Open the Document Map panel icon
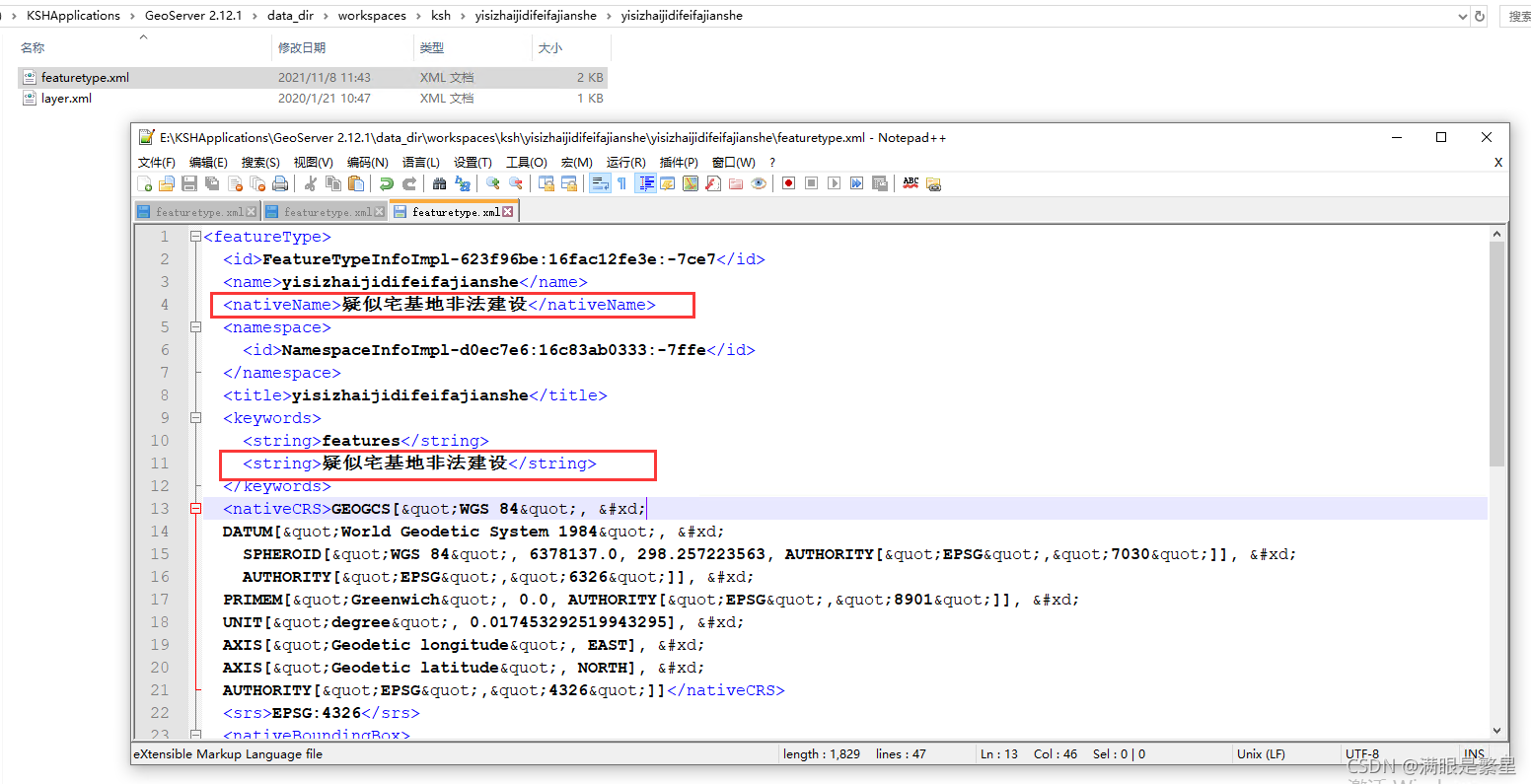The width and height of the screenshot is (1531, 784). pos(691,183)
